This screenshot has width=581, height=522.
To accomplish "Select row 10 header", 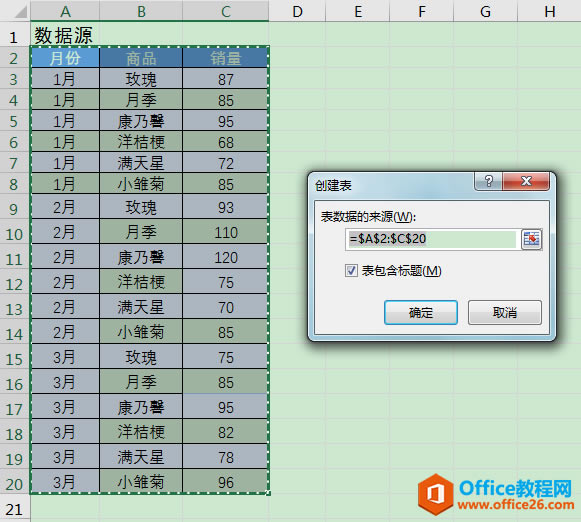I will 14,233.
